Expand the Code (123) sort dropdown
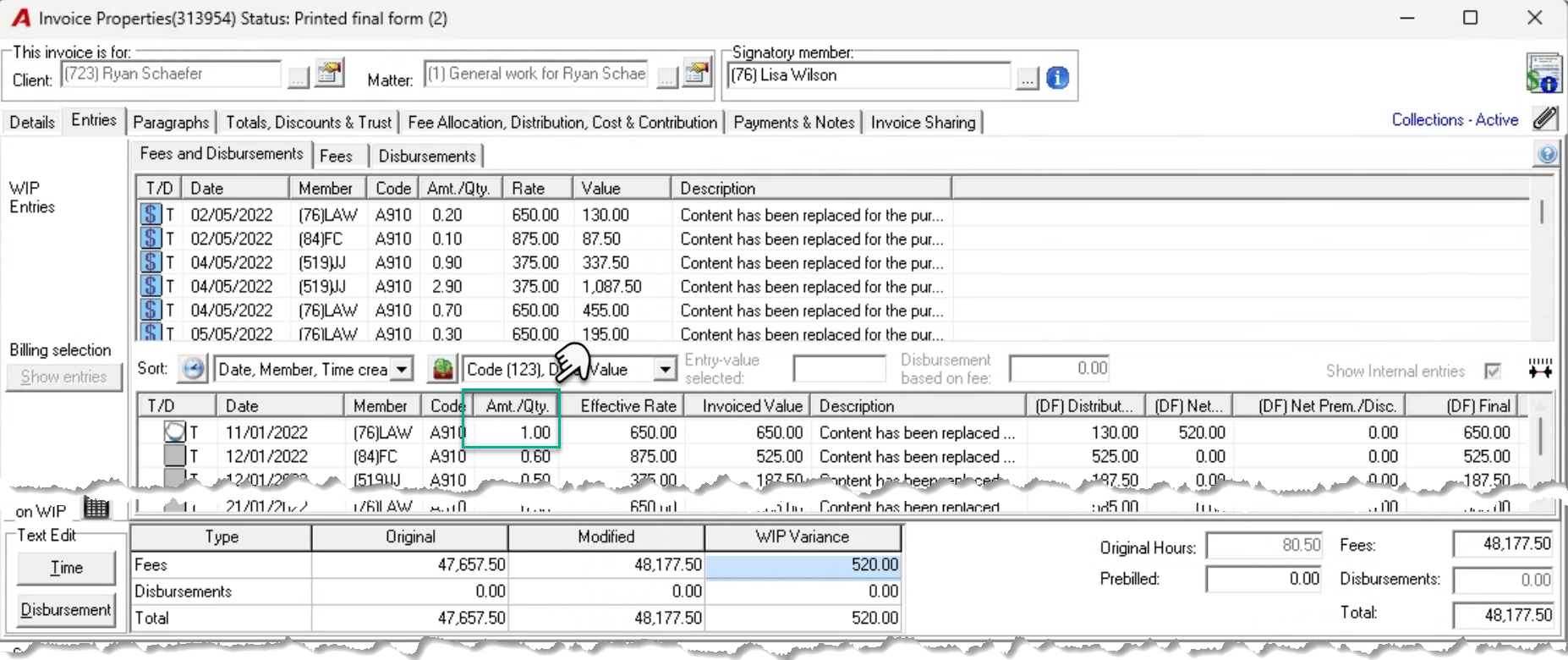The image size is (1568, 660). pyautogui.click(x=666, y=370)
